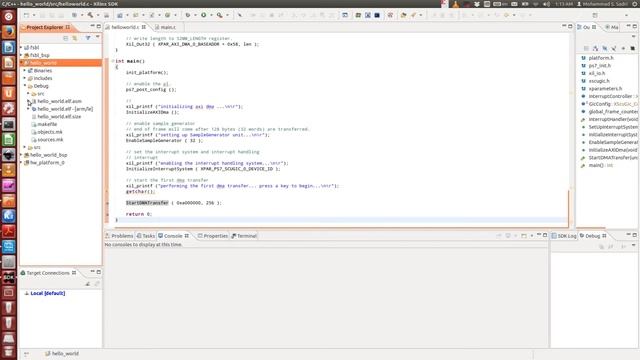Click Xilinx SDK launcher icon
Image resolution: width=640 pixels, height=360 pixels.
pos(9,278)
